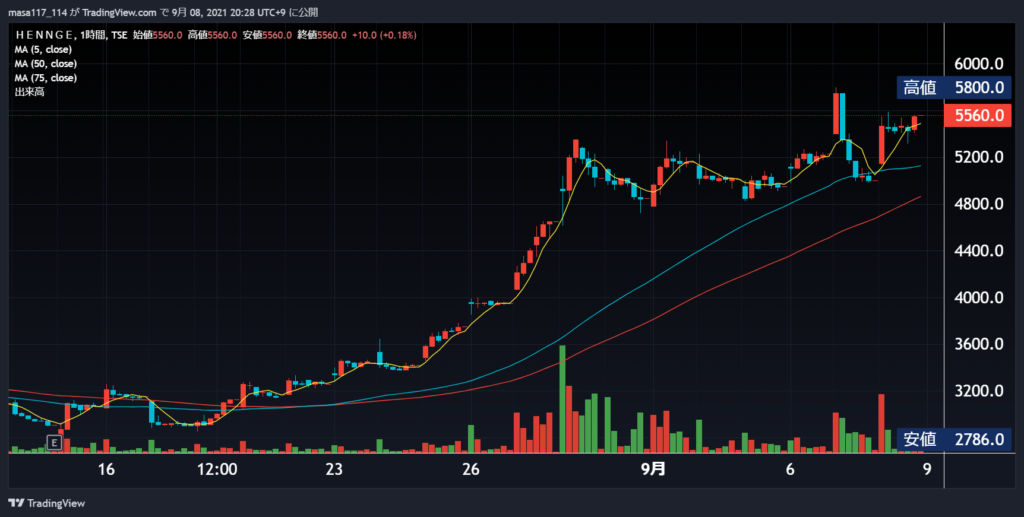Click the 4000.0 price axis value
Image resolution: width=1024 pixels, height=517 pixels.
979,298
